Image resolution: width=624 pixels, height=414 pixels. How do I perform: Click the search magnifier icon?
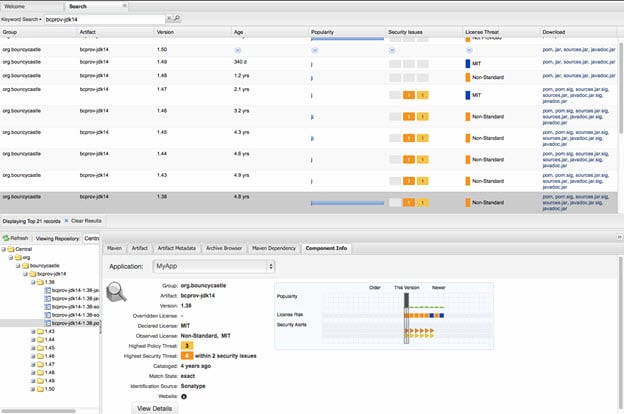point(178,19)
